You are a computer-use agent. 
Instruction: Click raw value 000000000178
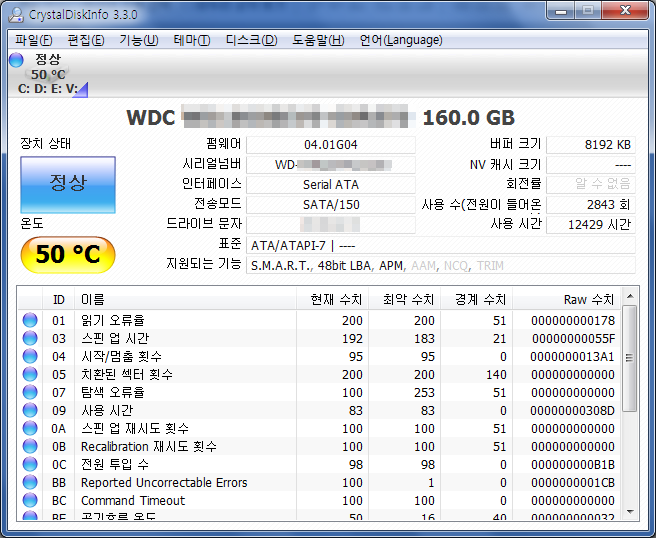573,320
